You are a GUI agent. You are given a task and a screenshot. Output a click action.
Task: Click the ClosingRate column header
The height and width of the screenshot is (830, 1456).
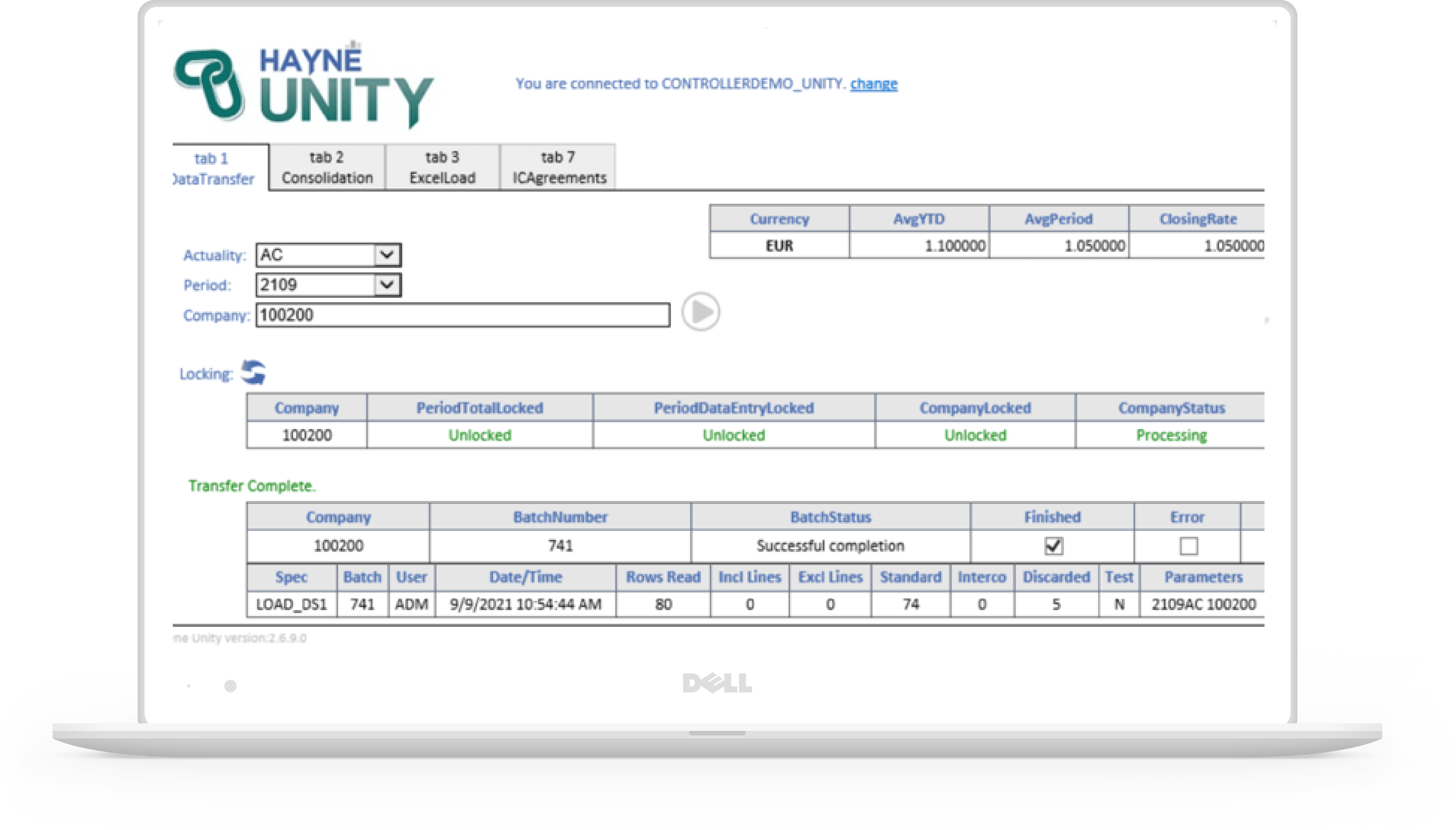[x=1197, y=219]
